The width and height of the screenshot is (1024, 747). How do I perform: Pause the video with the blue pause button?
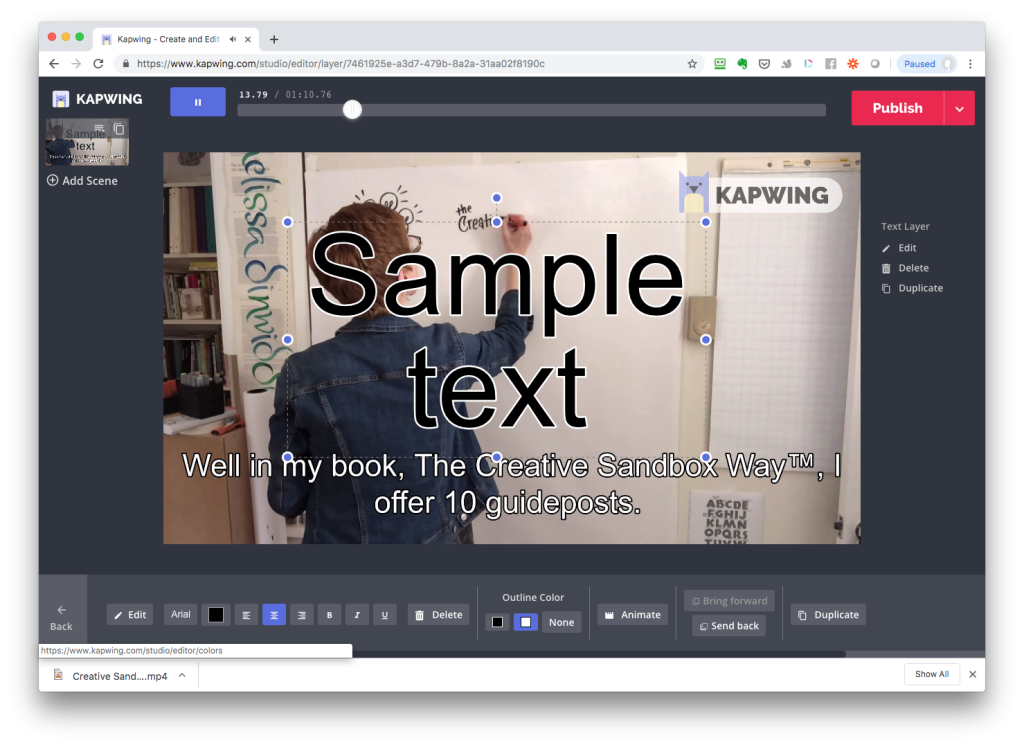[197, 102]
